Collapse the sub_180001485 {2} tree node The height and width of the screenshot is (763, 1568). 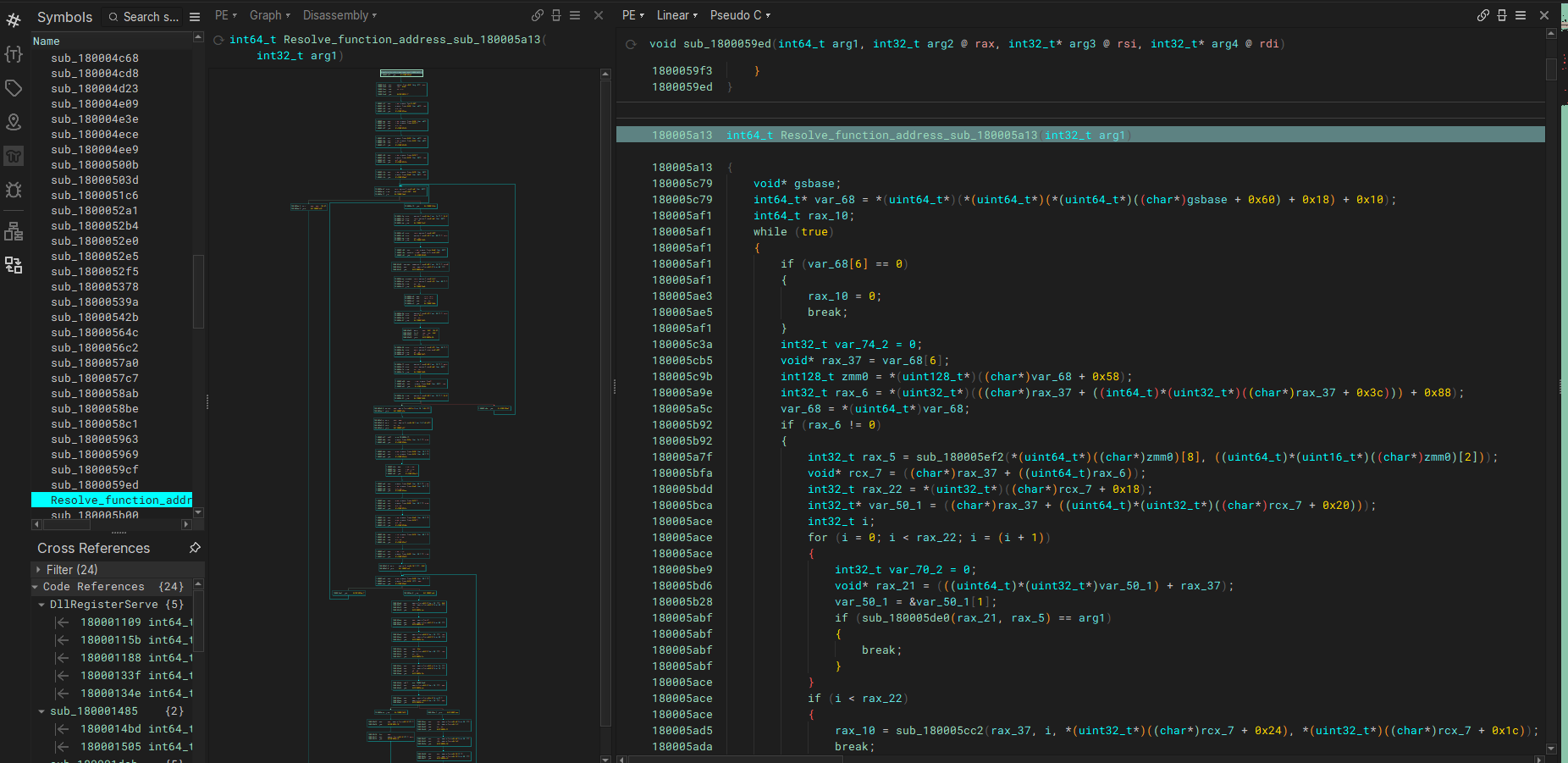point(41,711)
